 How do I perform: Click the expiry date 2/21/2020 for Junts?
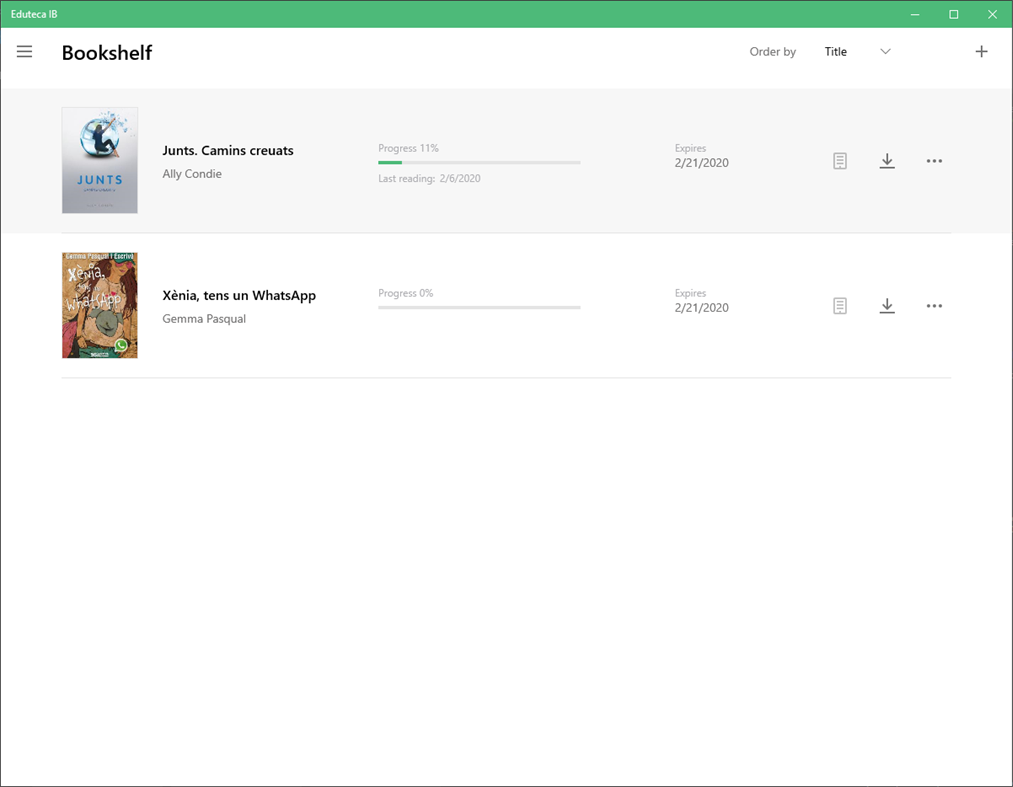pos(701,162)
